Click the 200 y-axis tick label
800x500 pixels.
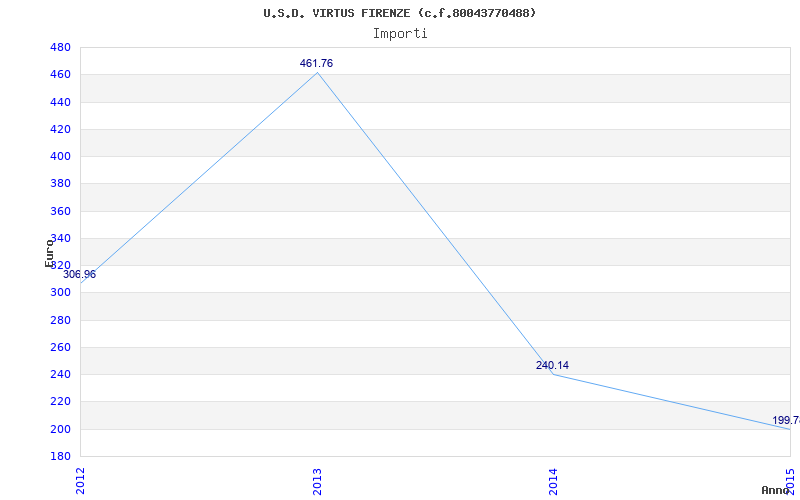[x=60, y=429]
